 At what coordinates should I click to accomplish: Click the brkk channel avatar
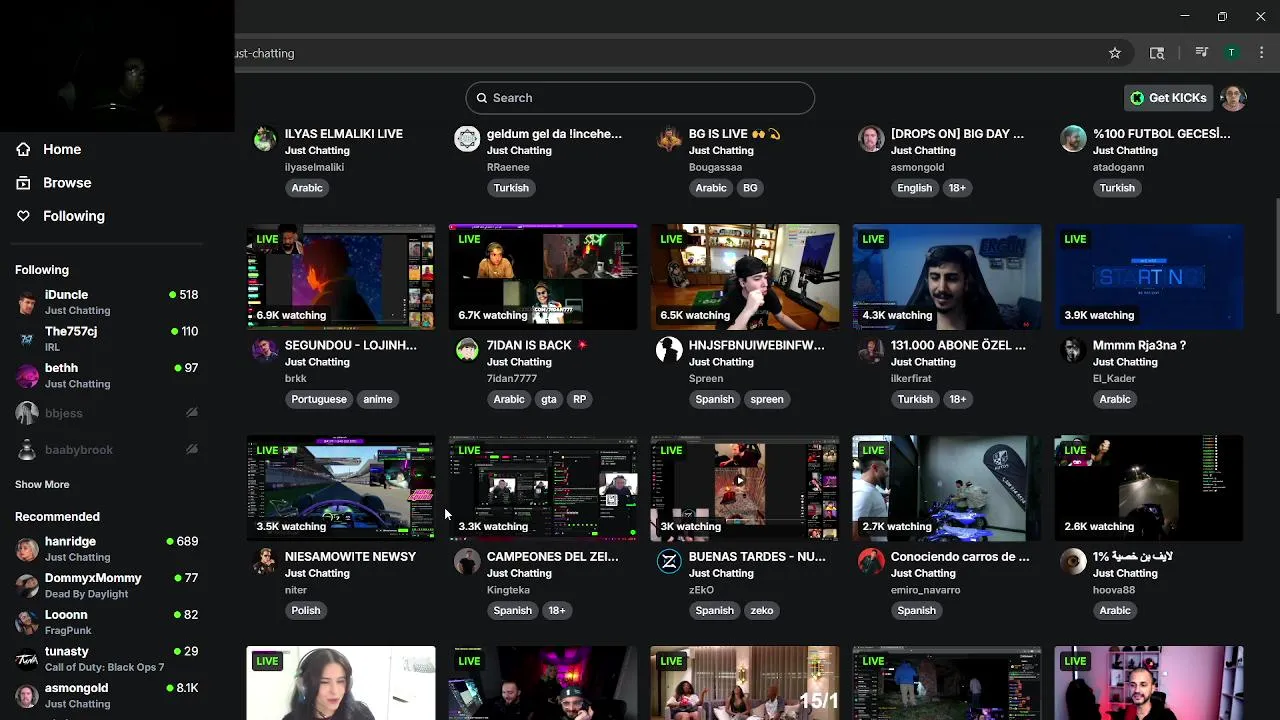265,350
